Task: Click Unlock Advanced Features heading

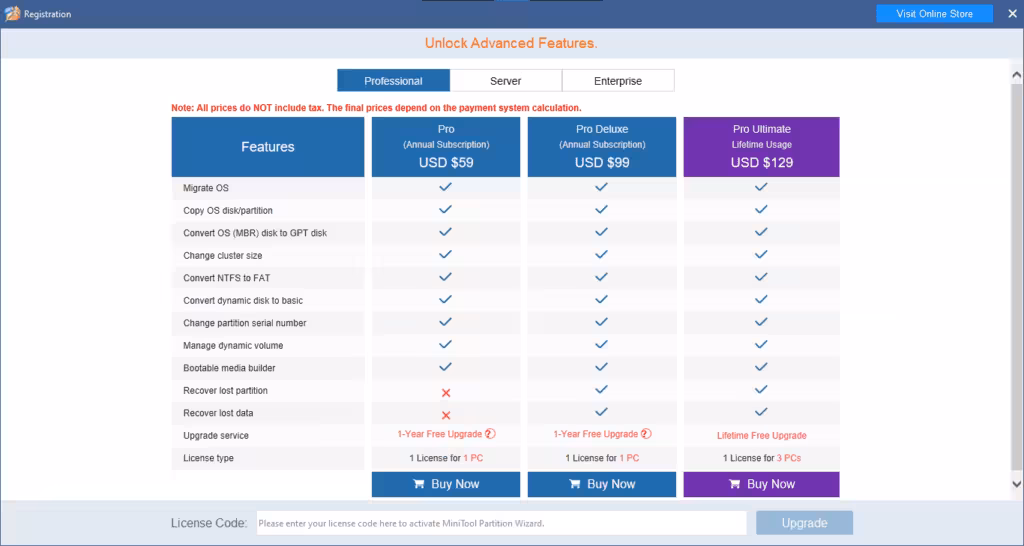Action: [511, 44]
